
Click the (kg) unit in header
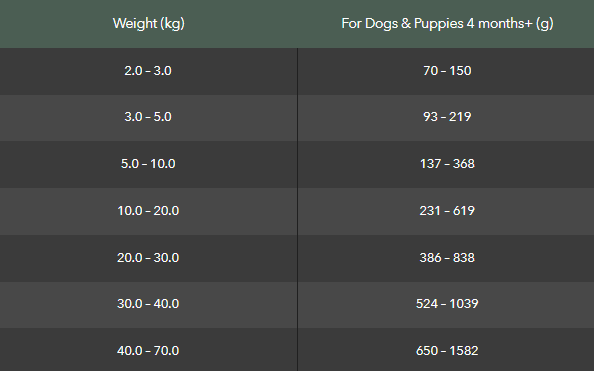tap(172, 23)
